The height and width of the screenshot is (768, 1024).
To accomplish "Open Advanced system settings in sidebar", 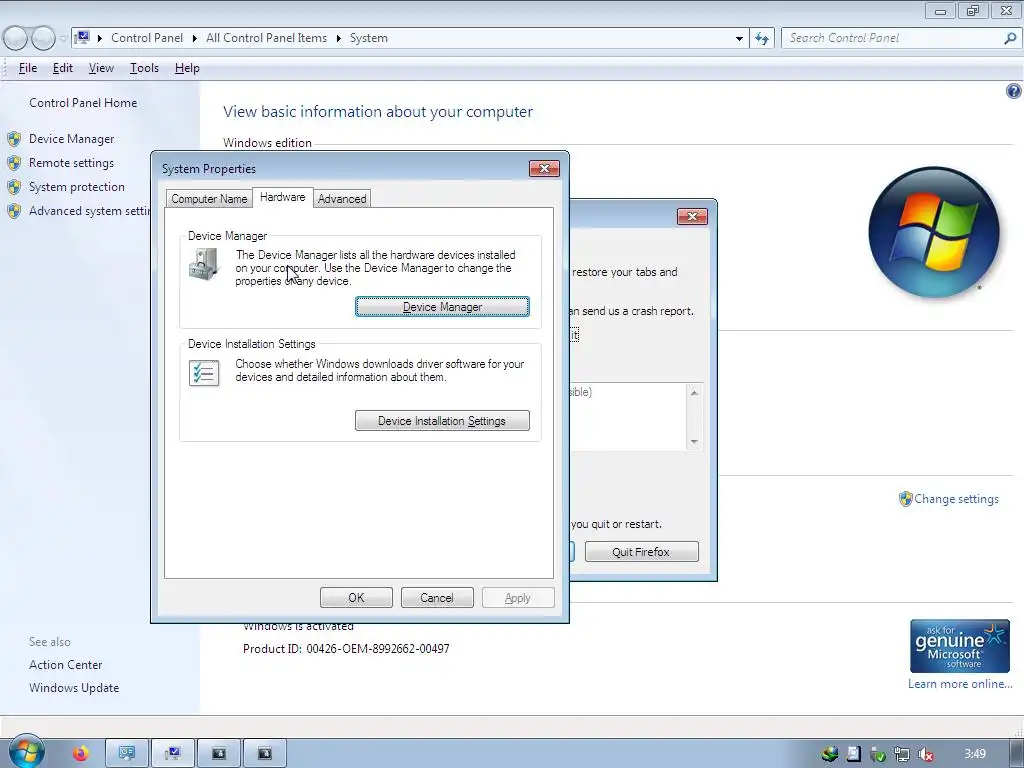I will click(89, 211).
